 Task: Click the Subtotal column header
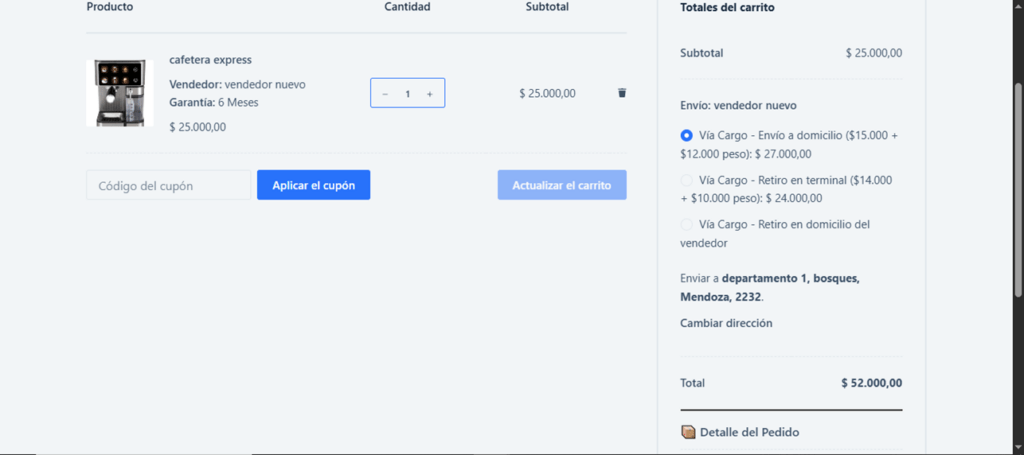pos(547,7)
